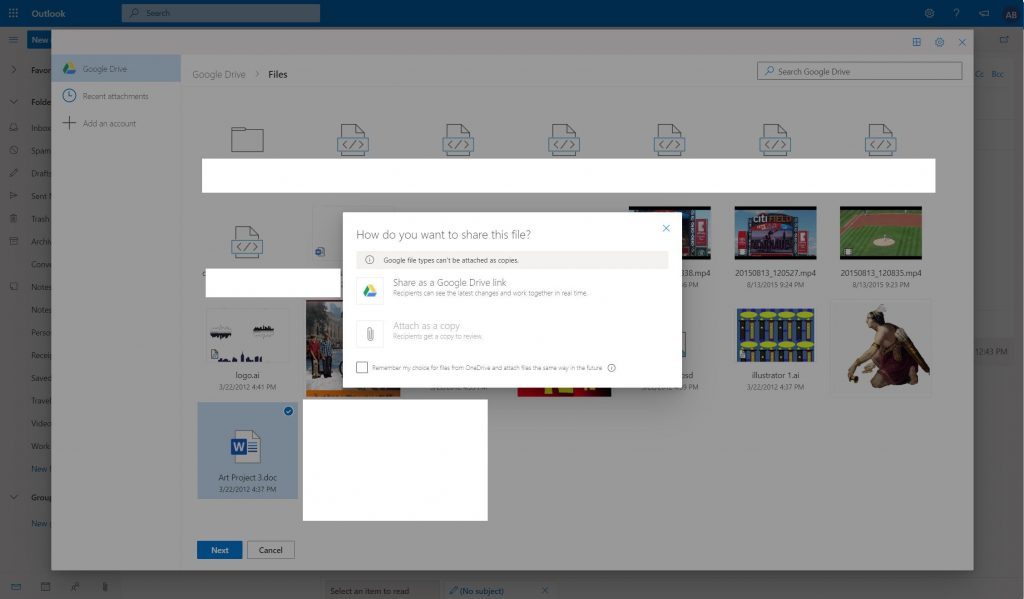Click the Next button
1024x599 pixels.
coord(219,550)
